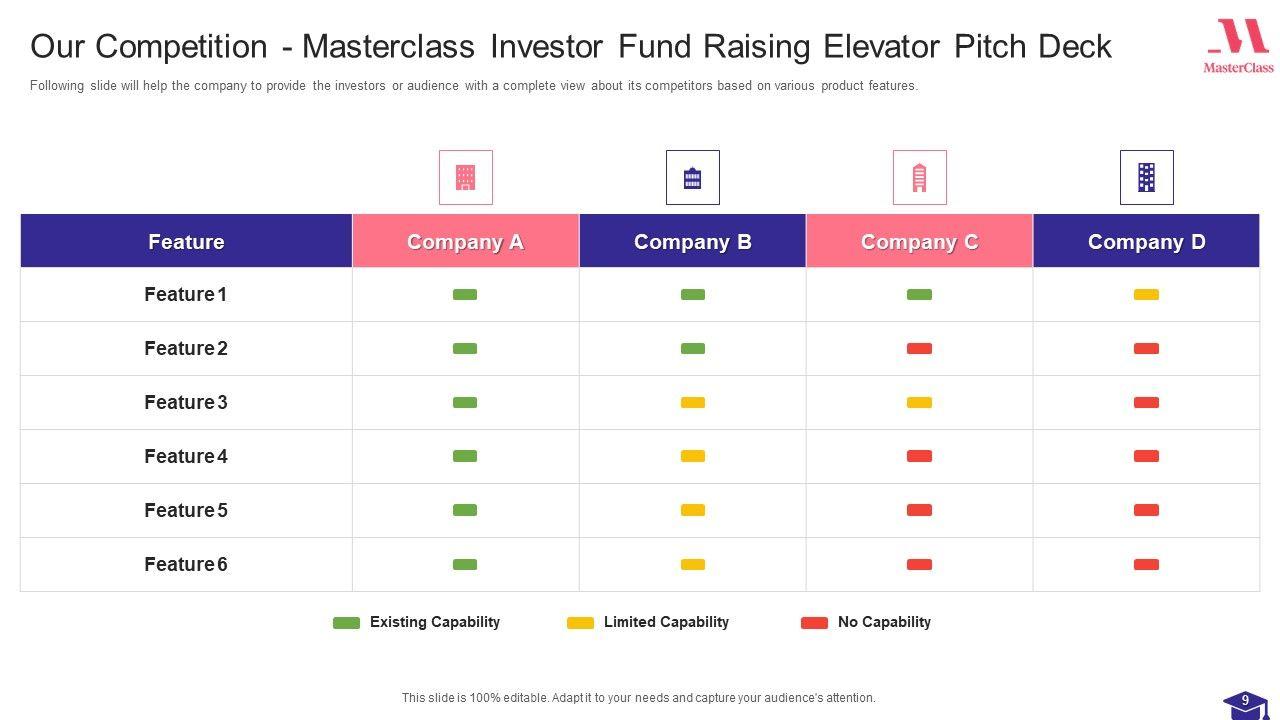Click the red No Capability legend swatch
Image resolution: width=1280 pixels, height=720 pixels.
click(814, 623)
